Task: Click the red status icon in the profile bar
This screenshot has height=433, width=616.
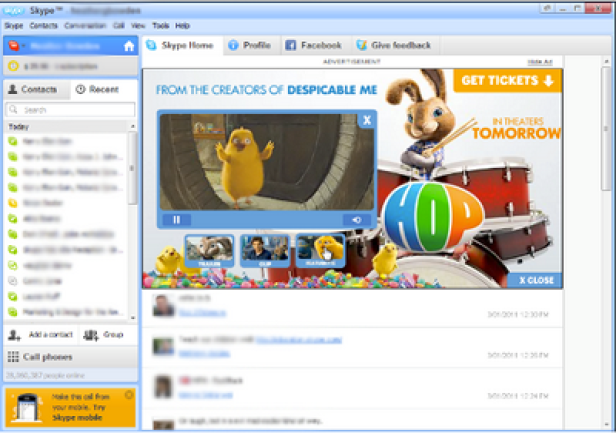Action: pos(13,46)
